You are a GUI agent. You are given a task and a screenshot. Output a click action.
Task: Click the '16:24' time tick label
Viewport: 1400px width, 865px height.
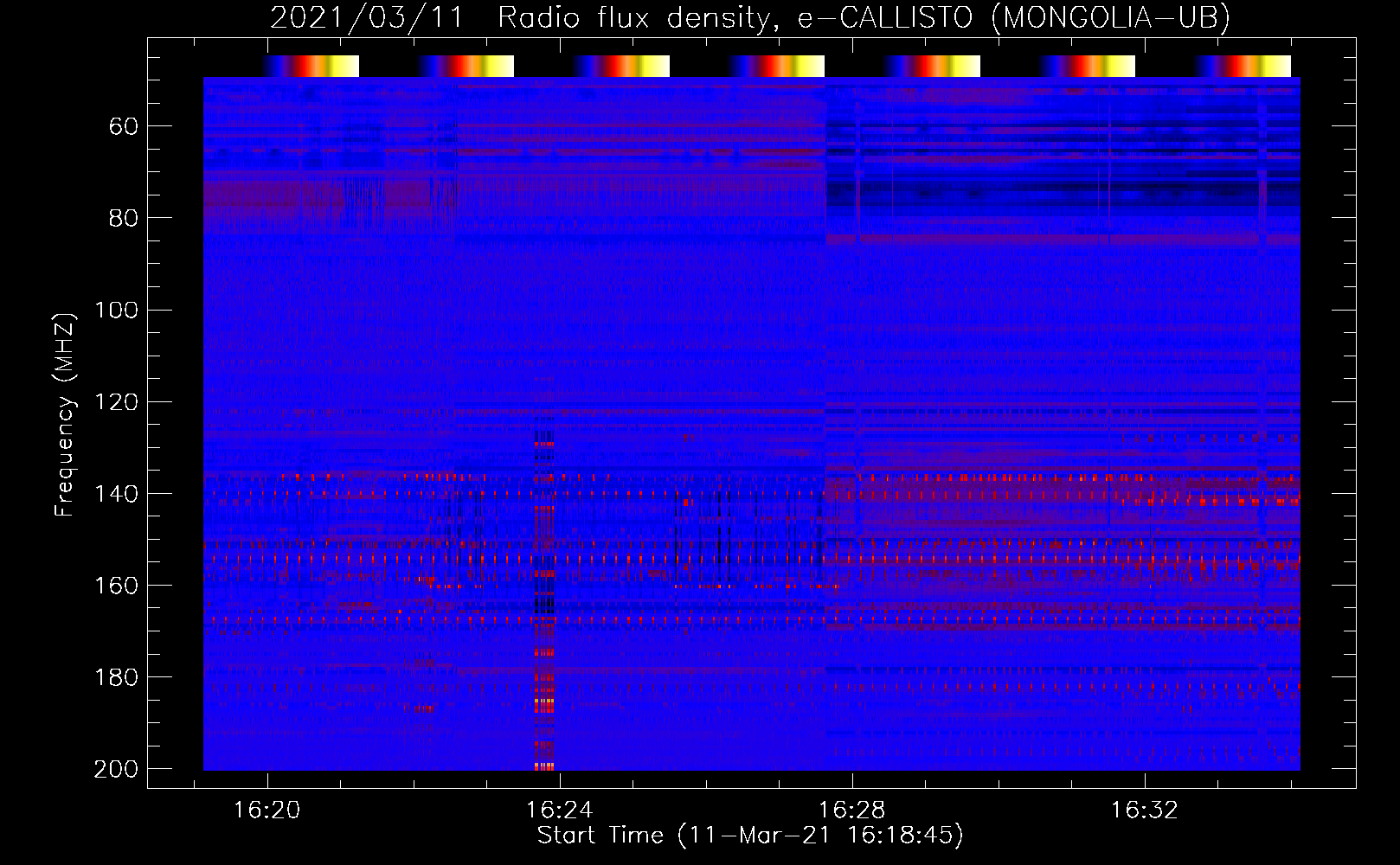pyautogui.click(x=560, y=810)
